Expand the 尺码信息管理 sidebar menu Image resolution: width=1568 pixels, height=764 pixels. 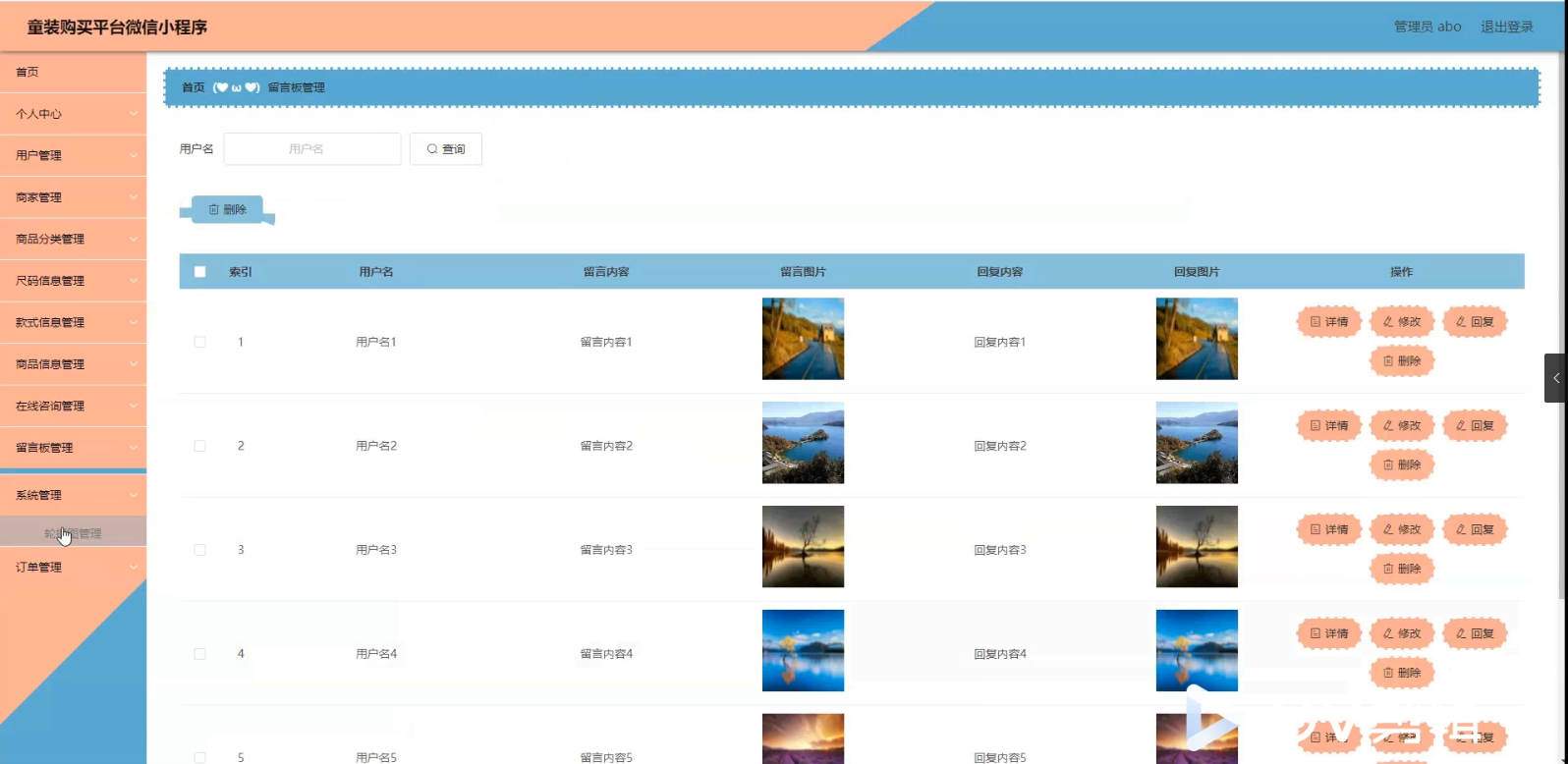73,281
